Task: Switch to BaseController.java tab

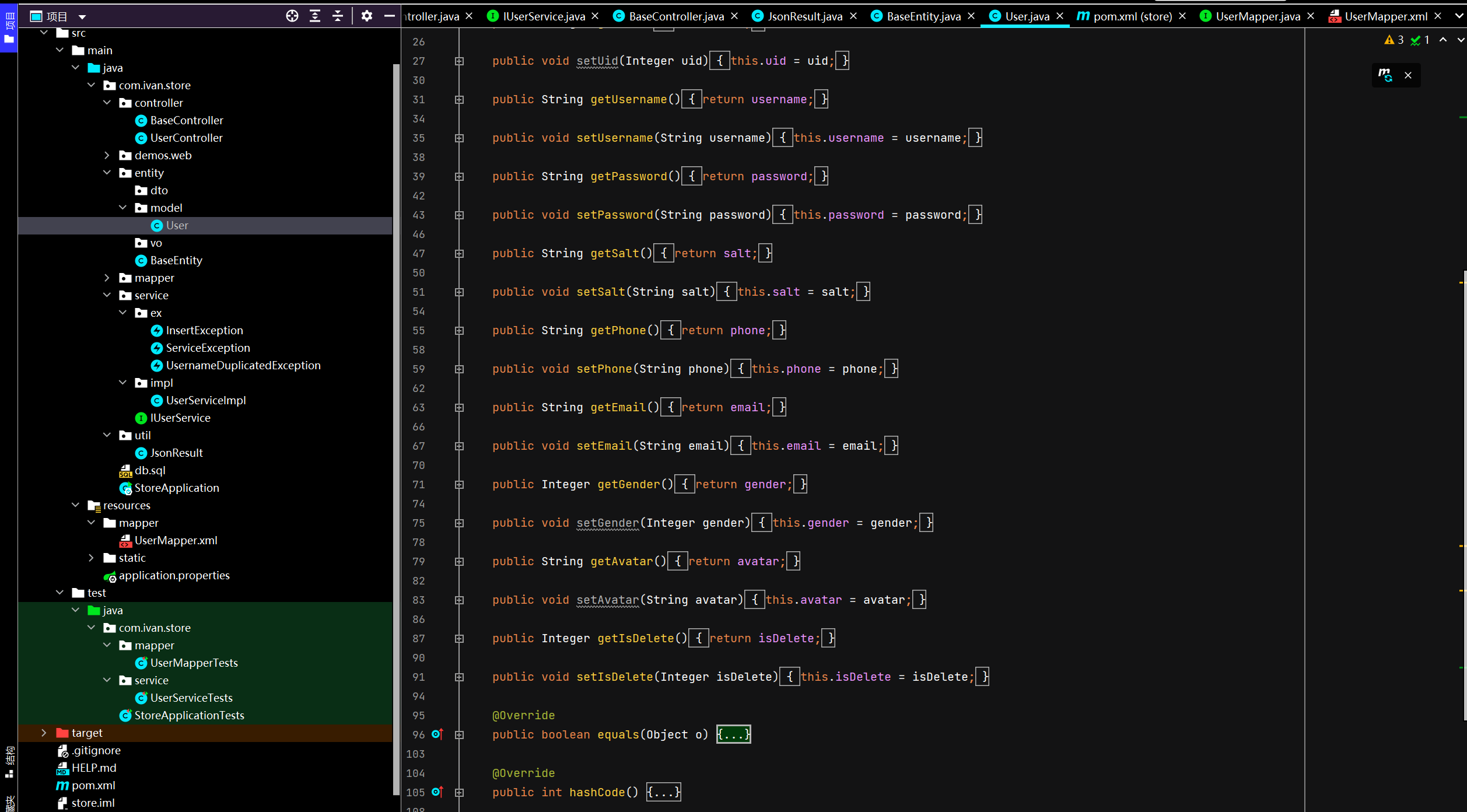Action: point(676,16)
